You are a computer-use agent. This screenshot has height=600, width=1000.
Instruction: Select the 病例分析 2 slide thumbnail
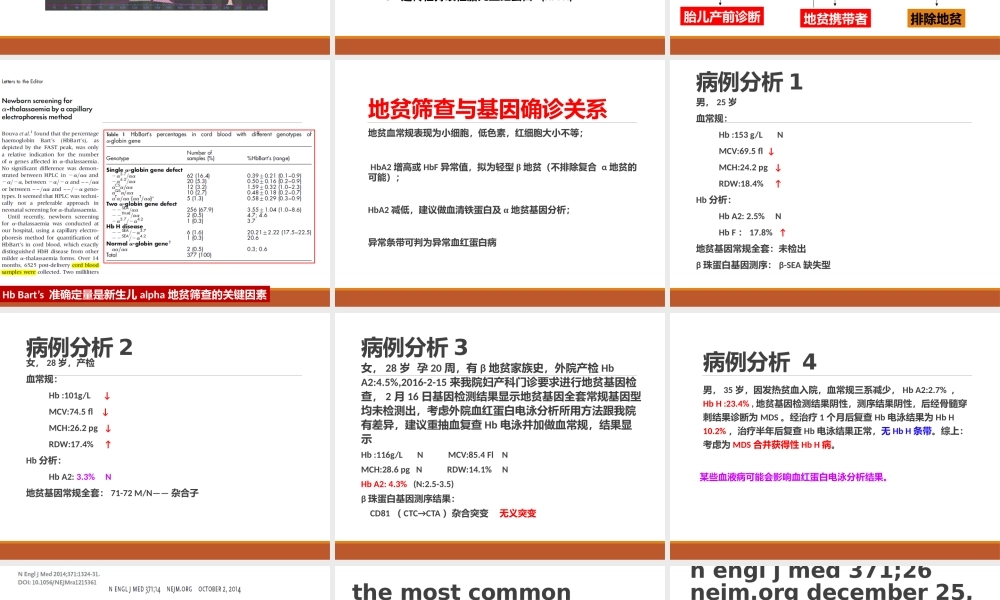165,430
